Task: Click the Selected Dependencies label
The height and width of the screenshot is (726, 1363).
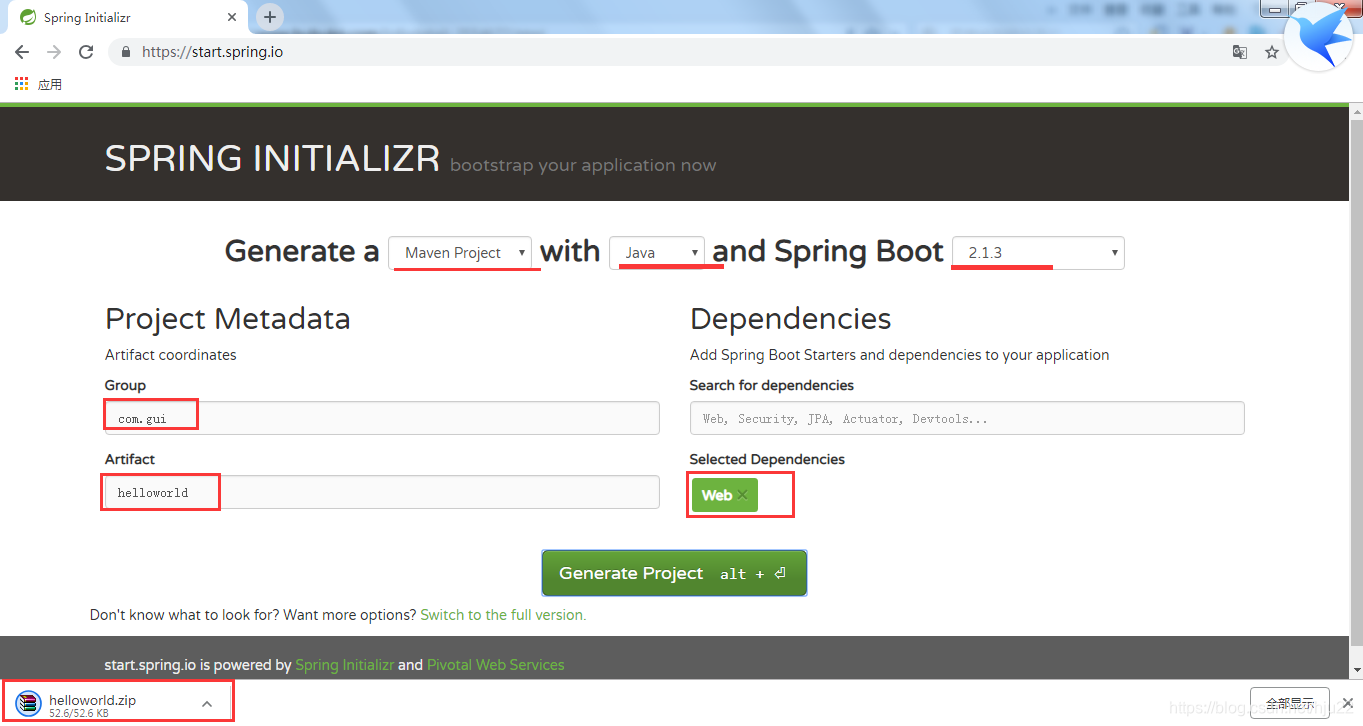Action: [767, 459]
